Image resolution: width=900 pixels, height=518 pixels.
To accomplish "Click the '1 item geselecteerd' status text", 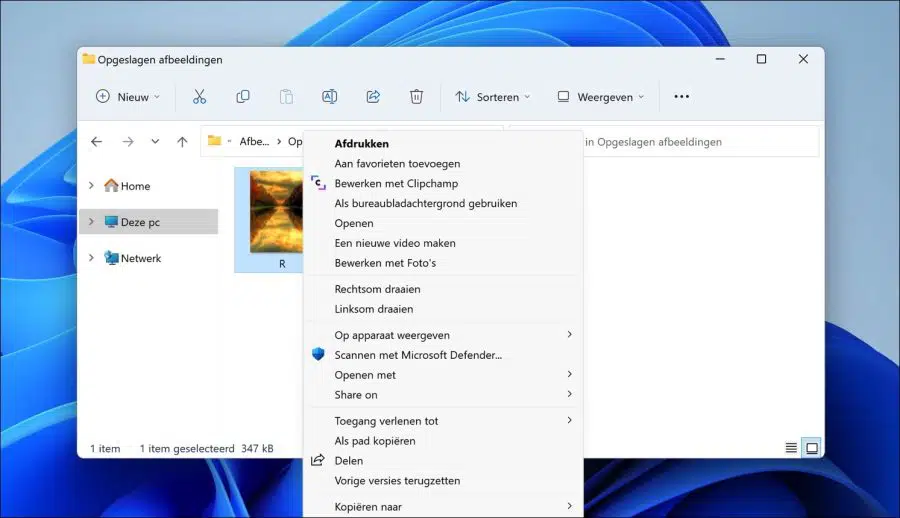I will tap(187, 449).
